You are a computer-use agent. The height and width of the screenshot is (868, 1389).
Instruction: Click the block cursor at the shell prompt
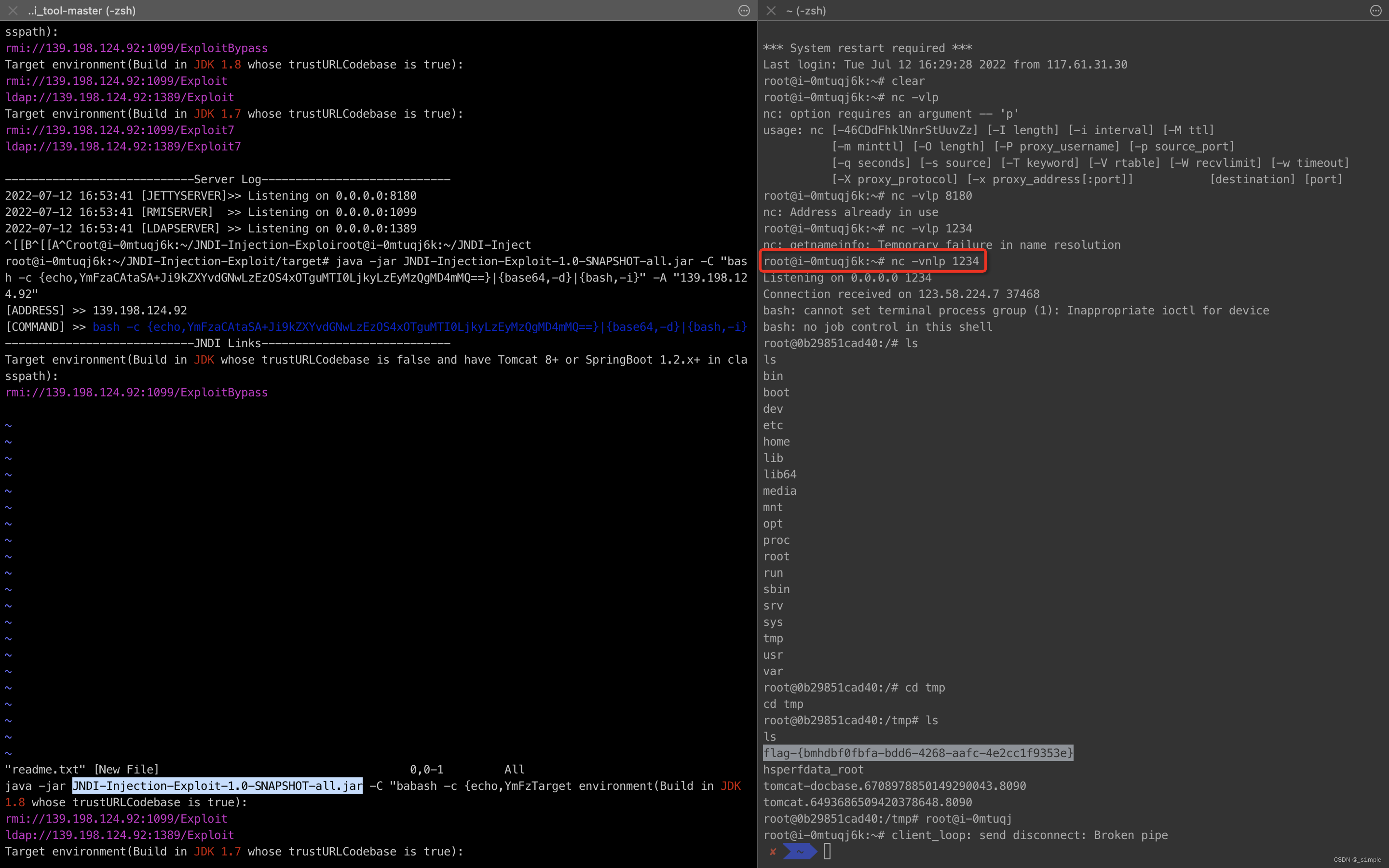[827, 851]
